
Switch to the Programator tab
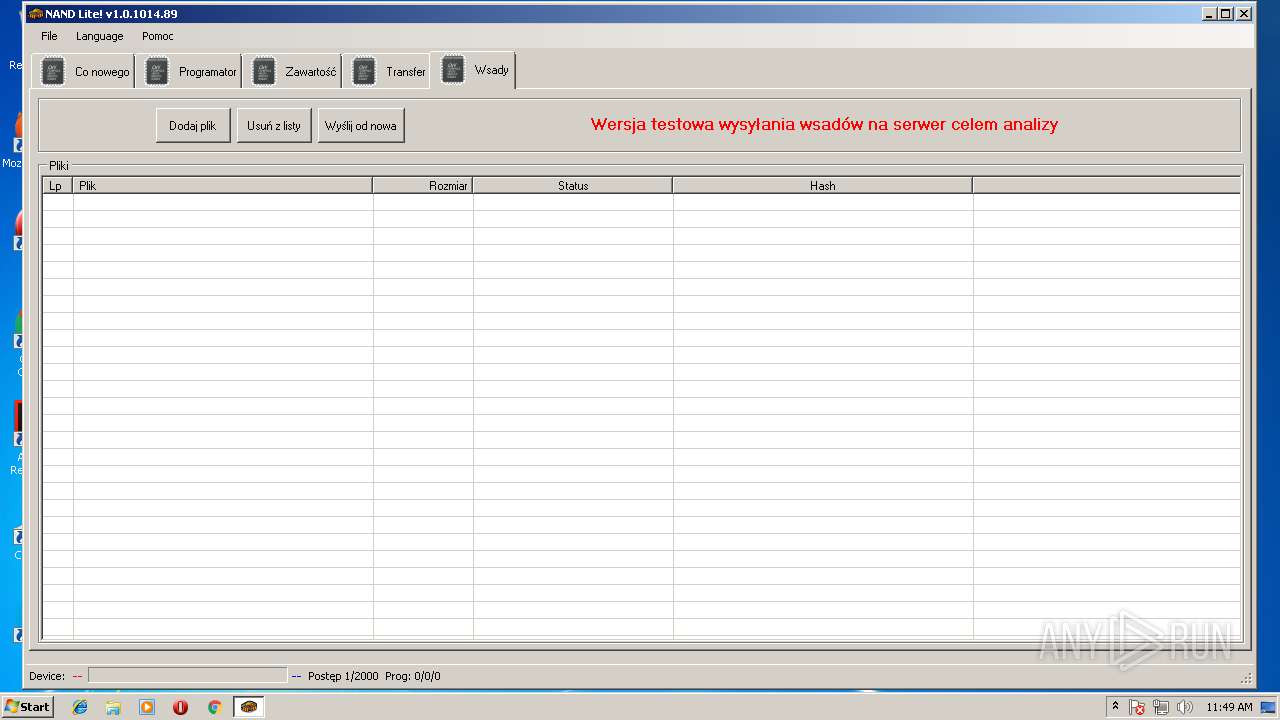pos(190,72)
